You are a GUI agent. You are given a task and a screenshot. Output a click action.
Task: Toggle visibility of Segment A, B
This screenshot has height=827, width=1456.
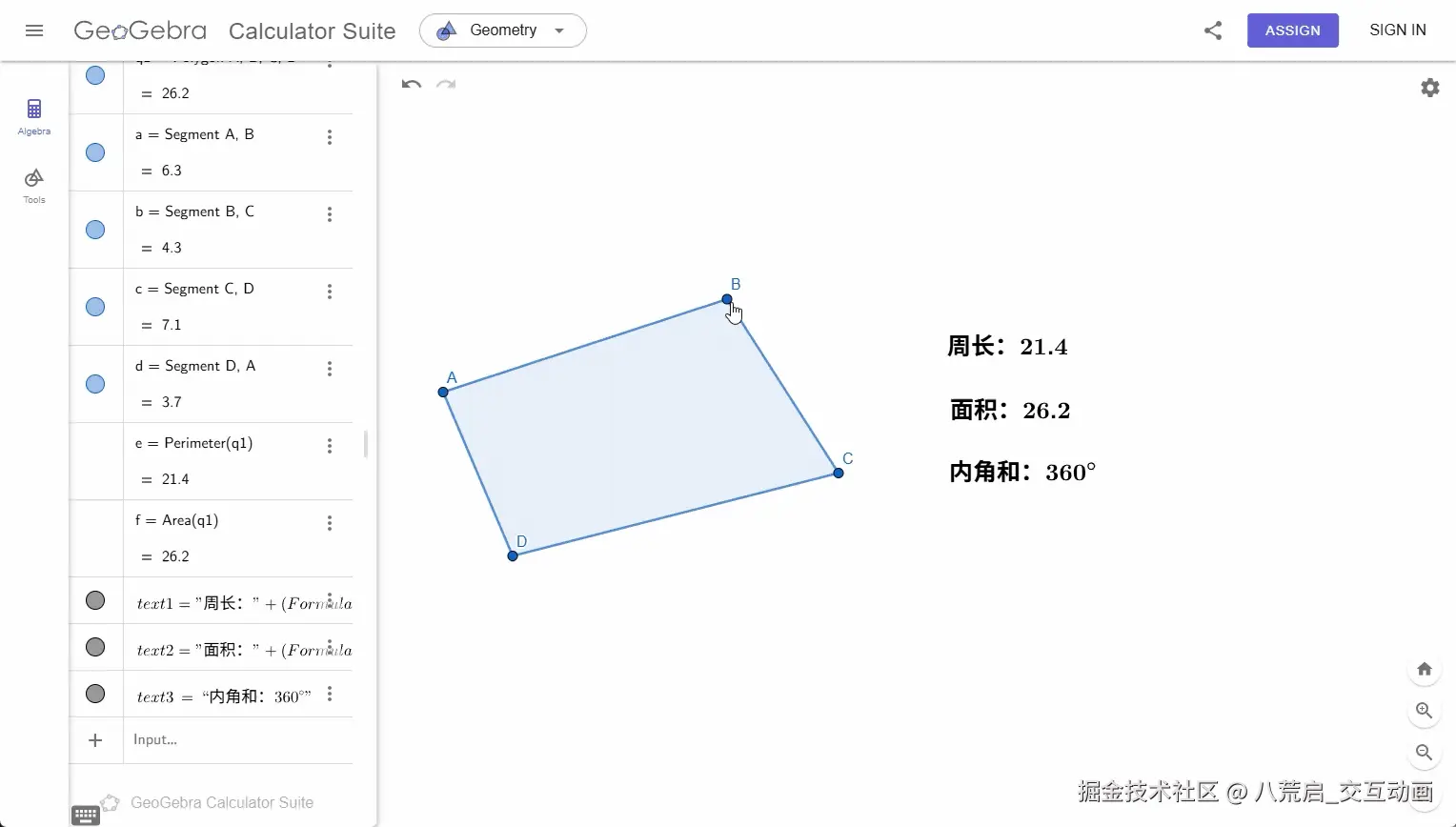(94, 152)
